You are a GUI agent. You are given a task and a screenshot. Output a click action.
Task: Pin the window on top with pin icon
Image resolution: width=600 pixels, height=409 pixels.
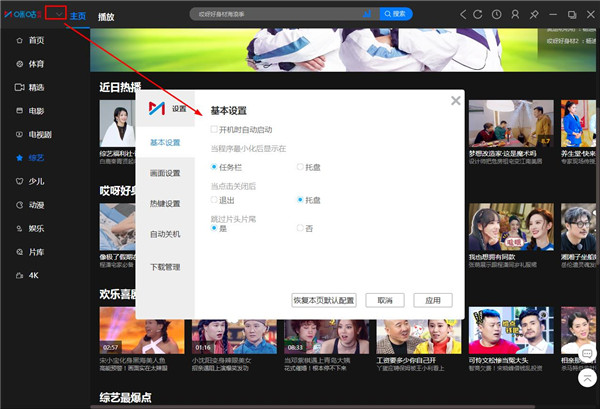(x=534, y=15)
